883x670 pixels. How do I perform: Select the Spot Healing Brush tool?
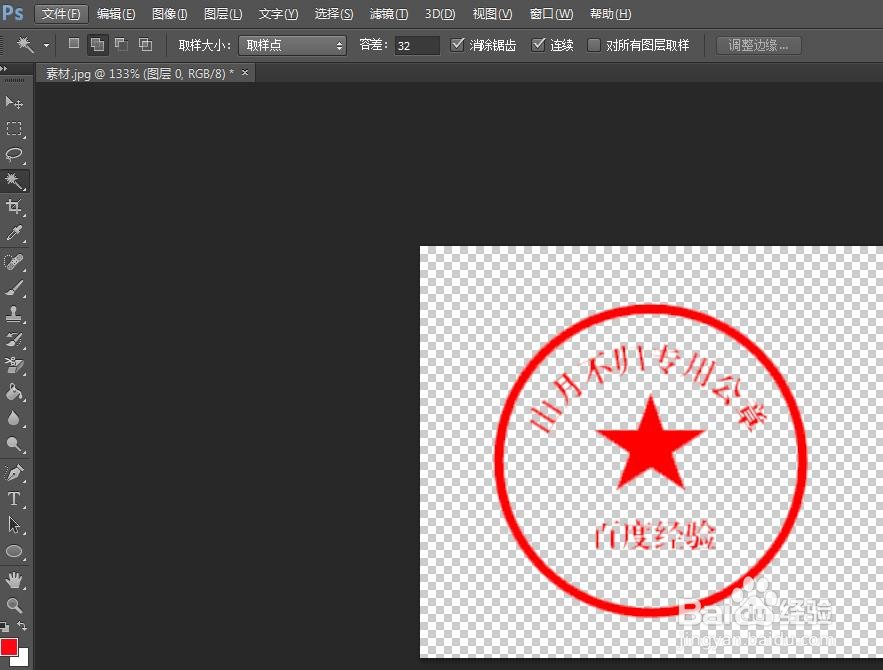(14, 262)
